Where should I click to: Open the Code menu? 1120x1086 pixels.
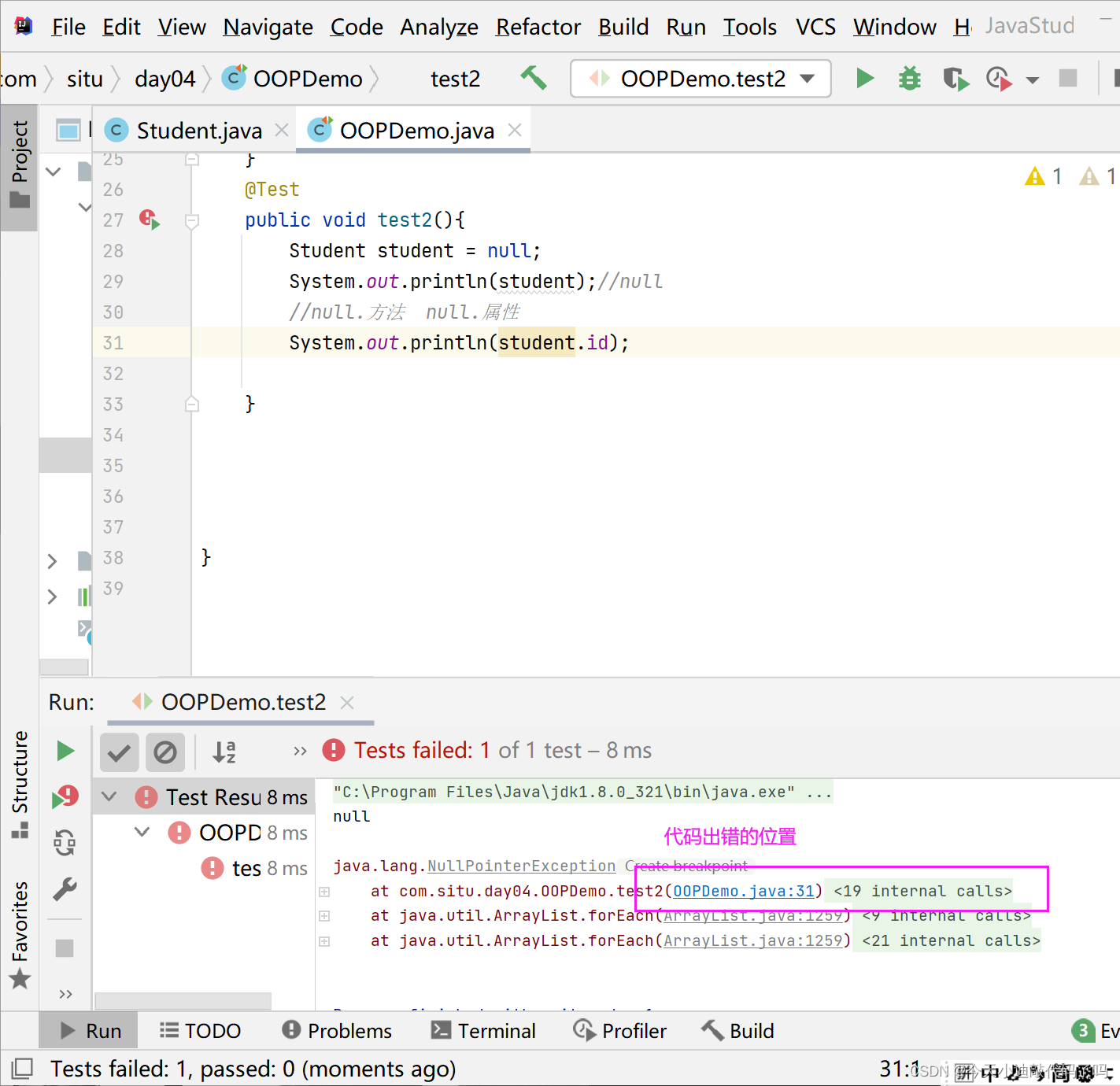(x=357, y=27)
